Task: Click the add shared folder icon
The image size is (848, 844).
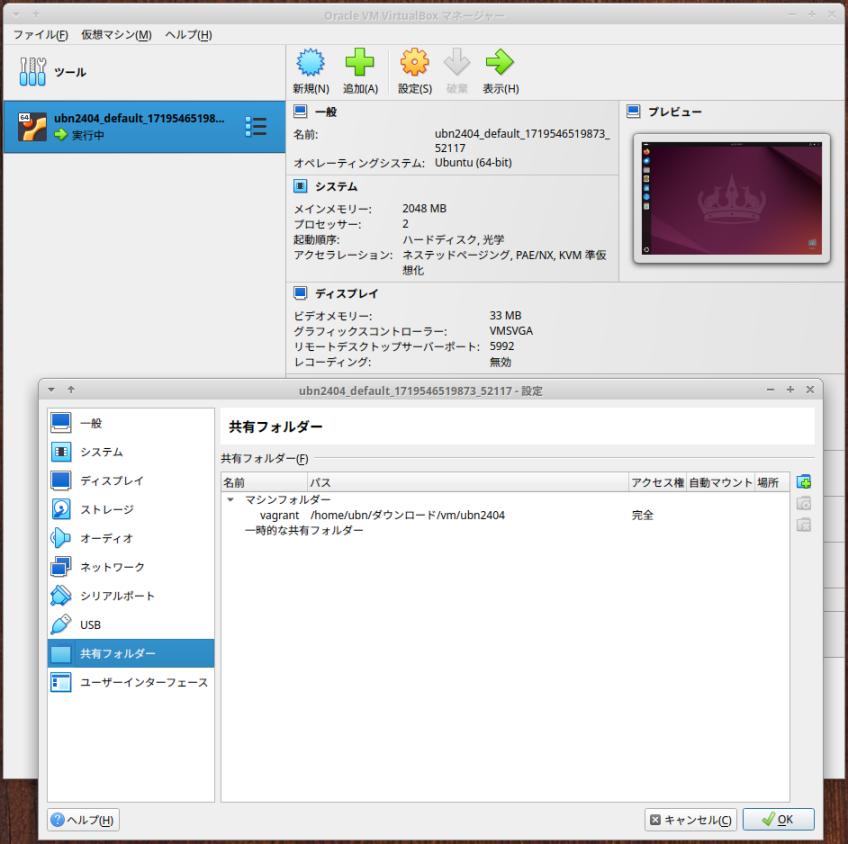Action: (804, 482)
